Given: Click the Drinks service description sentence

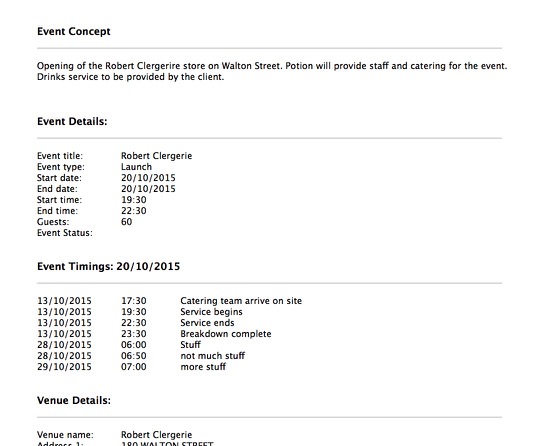Looking at the screenshot, I should [x=131, y=77].
